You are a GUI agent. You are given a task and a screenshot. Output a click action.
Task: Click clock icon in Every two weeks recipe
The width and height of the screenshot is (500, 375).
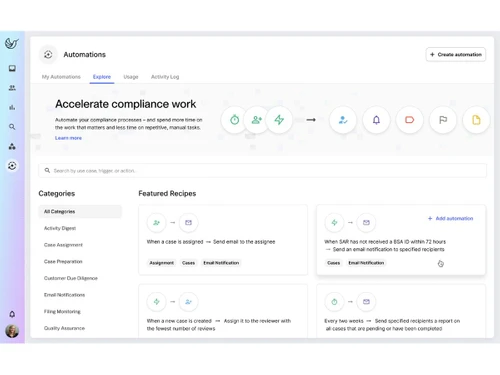click(334, 302)
